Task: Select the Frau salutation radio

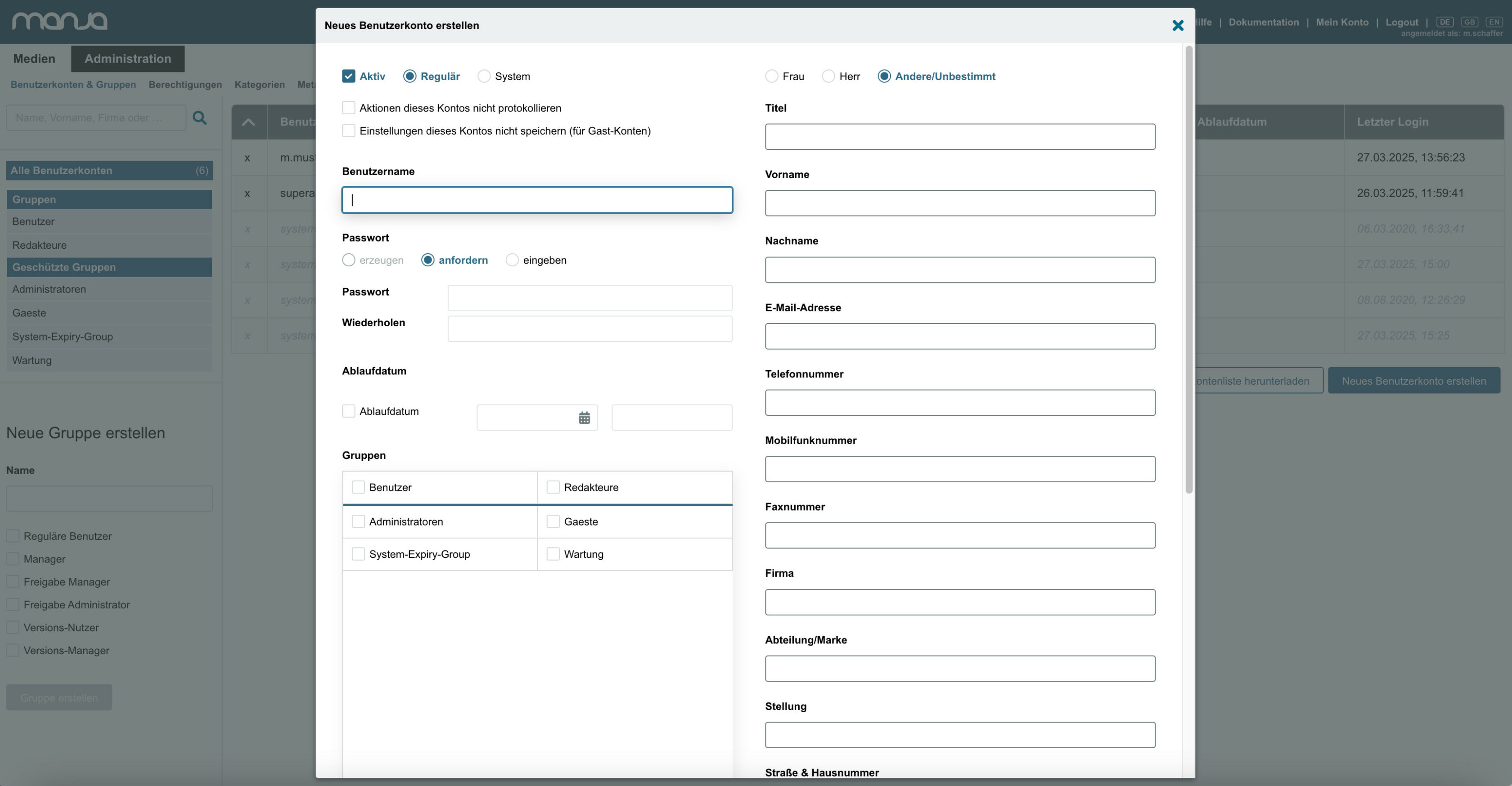Action: (x=772, y=76)
